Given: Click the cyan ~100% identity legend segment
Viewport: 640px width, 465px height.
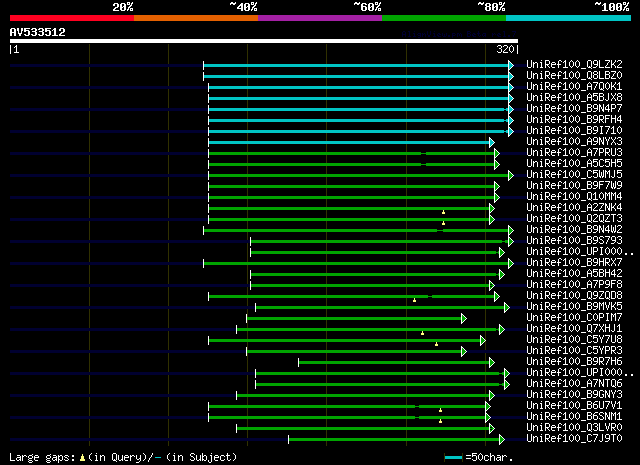Looking at the screenshot, I should 569,18.
